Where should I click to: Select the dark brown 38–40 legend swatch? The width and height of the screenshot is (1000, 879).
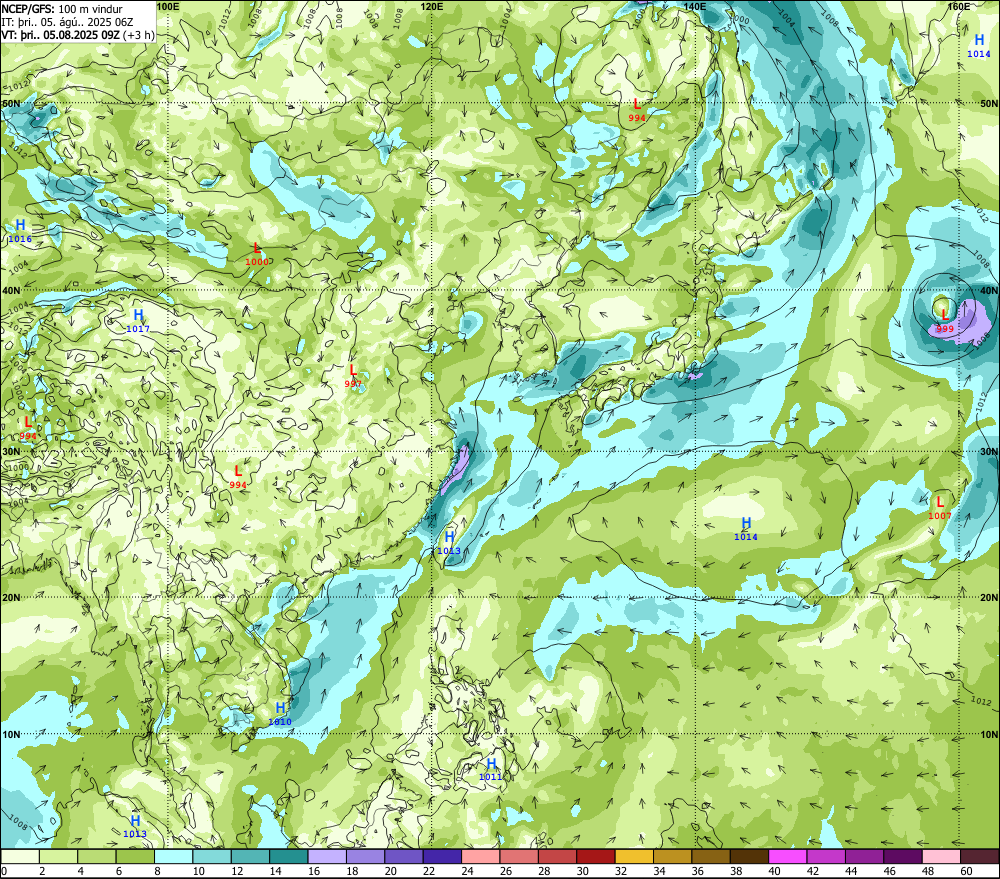click(x=749, y=857)
